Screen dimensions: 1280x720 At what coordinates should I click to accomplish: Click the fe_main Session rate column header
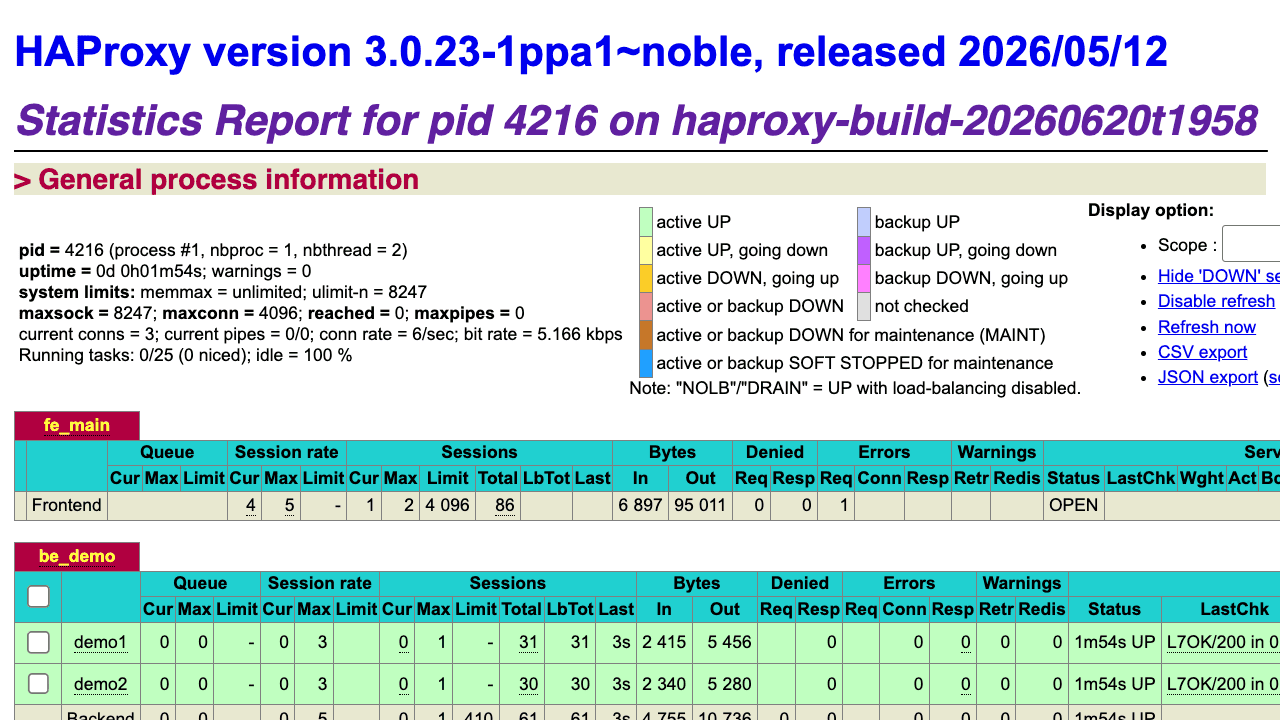pyautogui.click(x=287, y=452)
